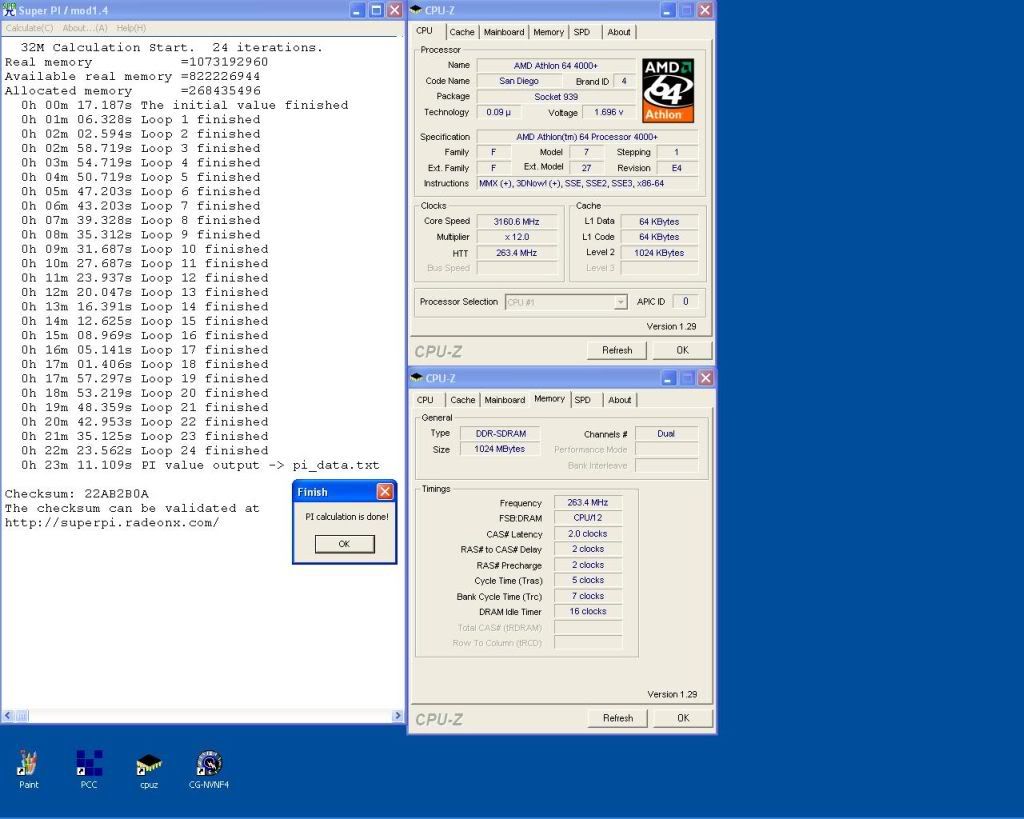The width and height of the screenshot is (1024, 819).
Task: Click the Package value Socket 939
Action: coord(556,97)
